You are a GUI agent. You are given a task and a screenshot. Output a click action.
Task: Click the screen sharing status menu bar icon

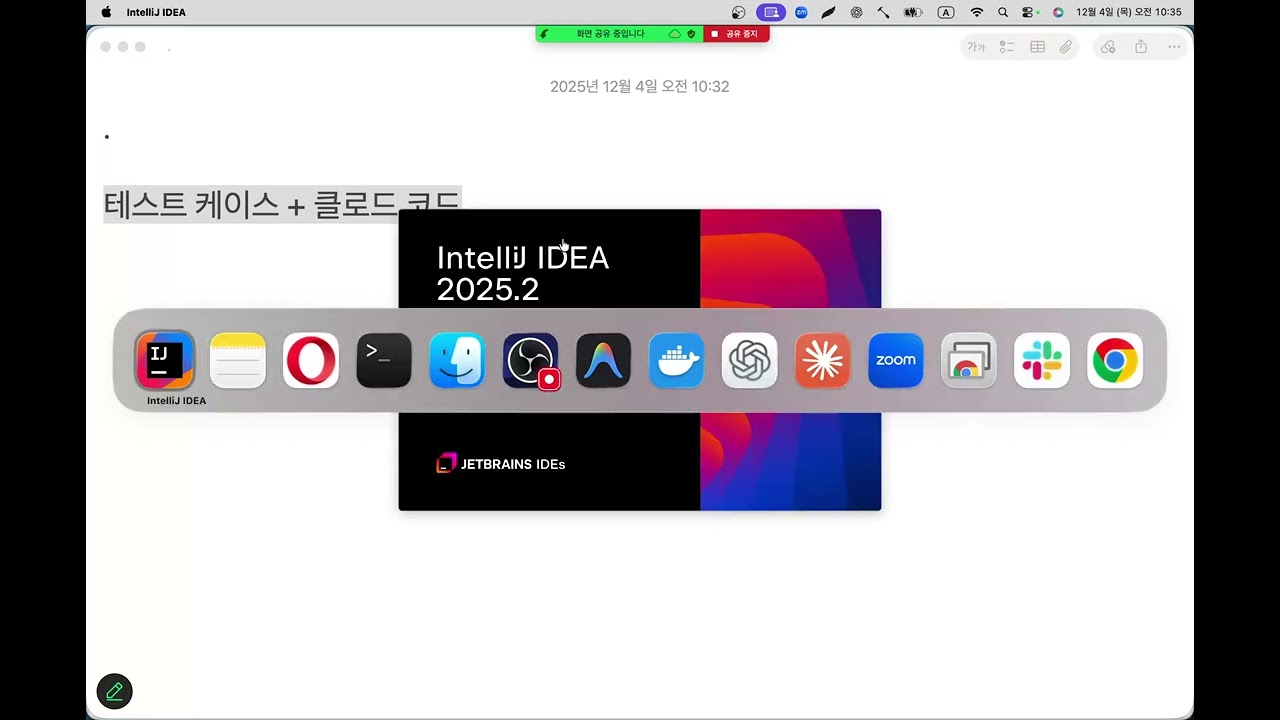[770, 12]
